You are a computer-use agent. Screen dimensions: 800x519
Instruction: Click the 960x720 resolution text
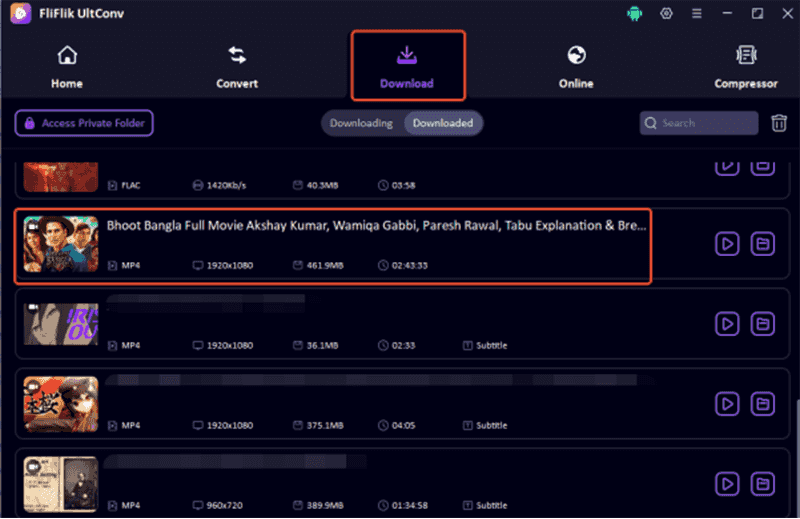click(x=224, y=505)
